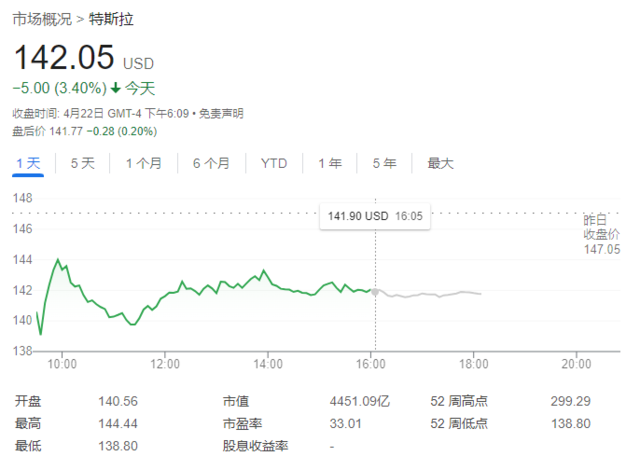Switch to the 1 年 range tab
Viewport: 640px width, 456px height.
[x=330, y=163]
